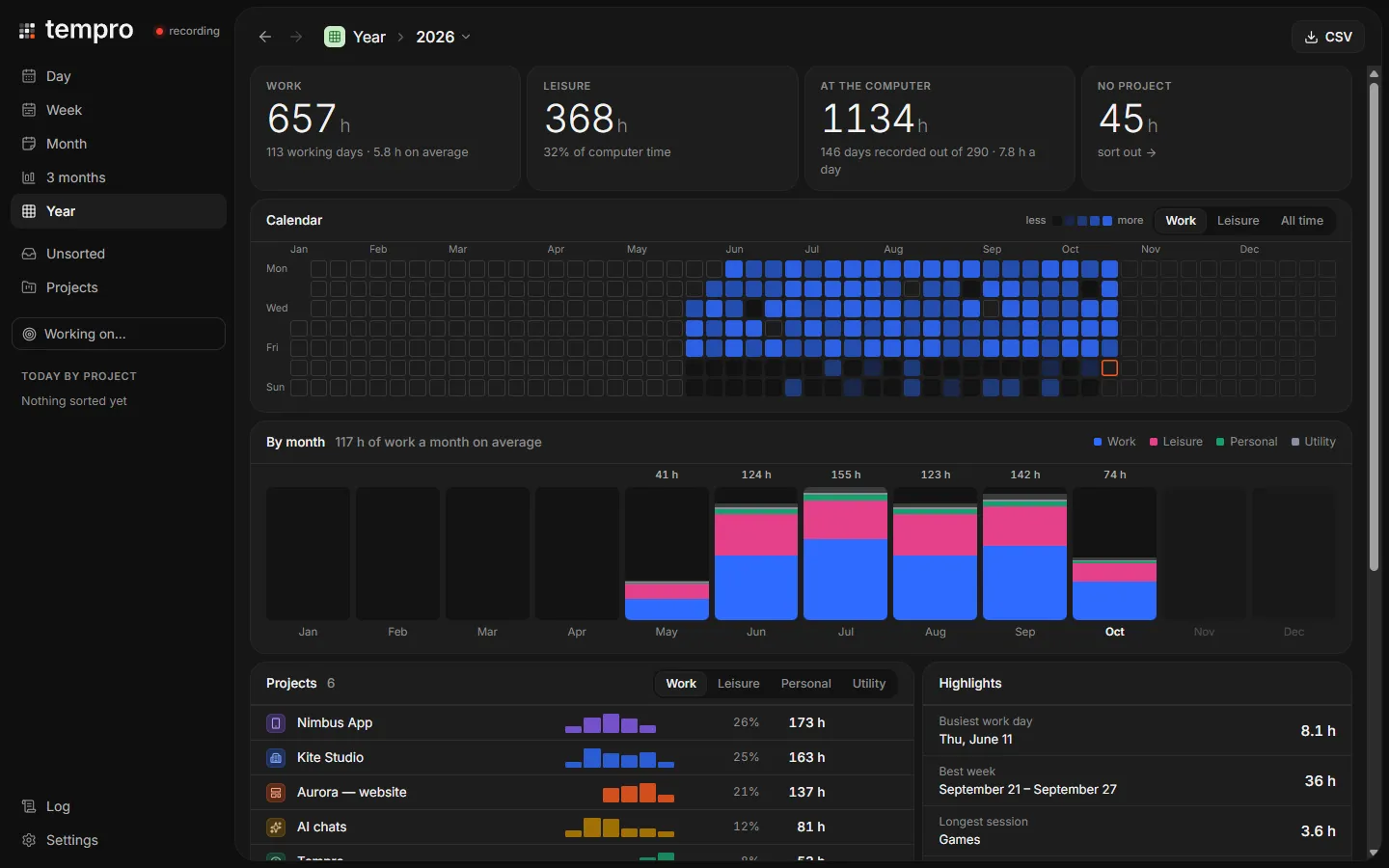Open the 2026 year dropdown
Image resolution: width=1389 pixels, height=868 pixels.
[x=444, y=37]
